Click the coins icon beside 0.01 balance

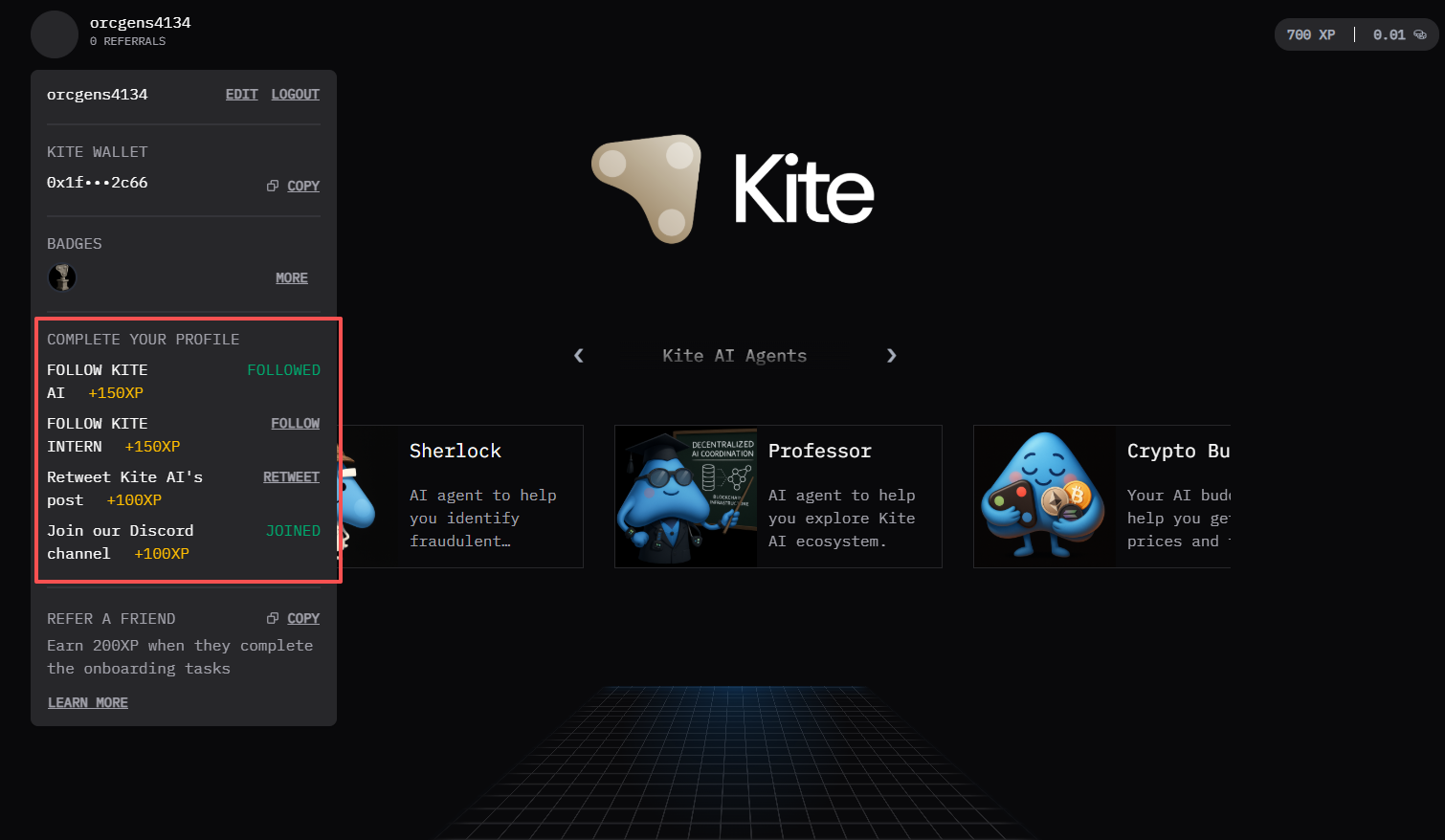[1418, 33]
